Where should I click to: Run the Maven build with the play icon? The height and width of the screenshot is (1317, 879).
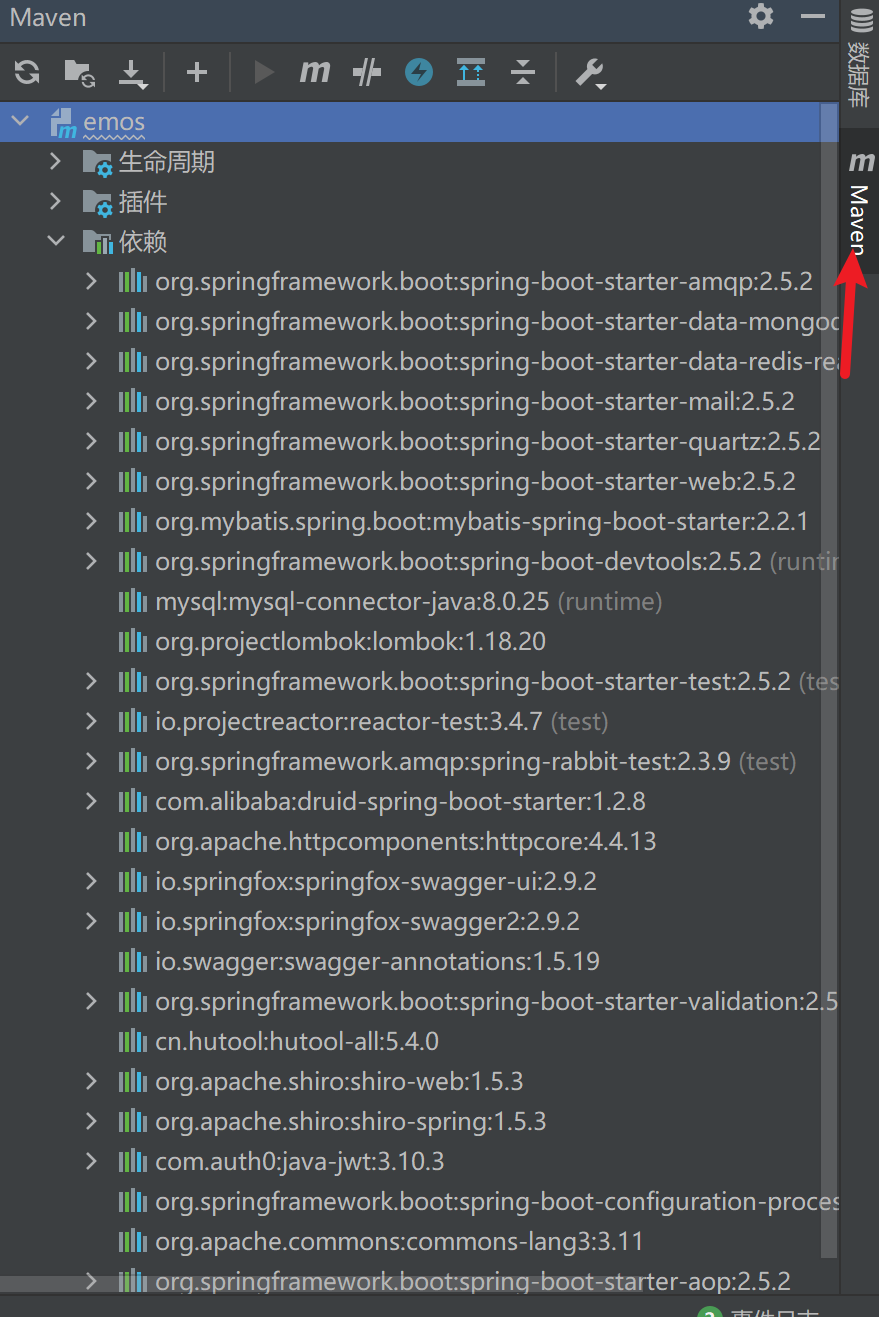pyautogui.click(x=262, y=72)
